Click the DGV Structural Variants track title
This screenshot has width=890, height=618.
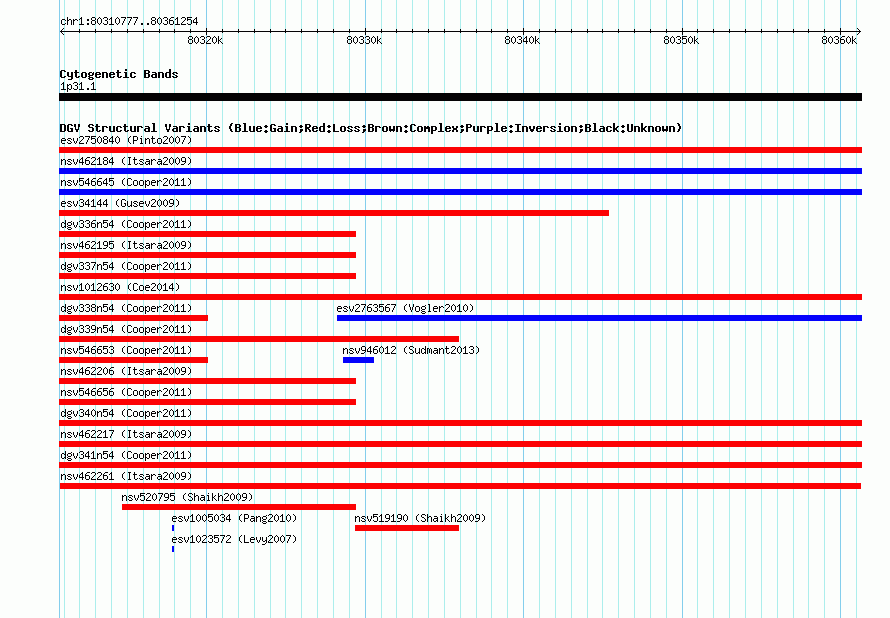pos(371,128)
